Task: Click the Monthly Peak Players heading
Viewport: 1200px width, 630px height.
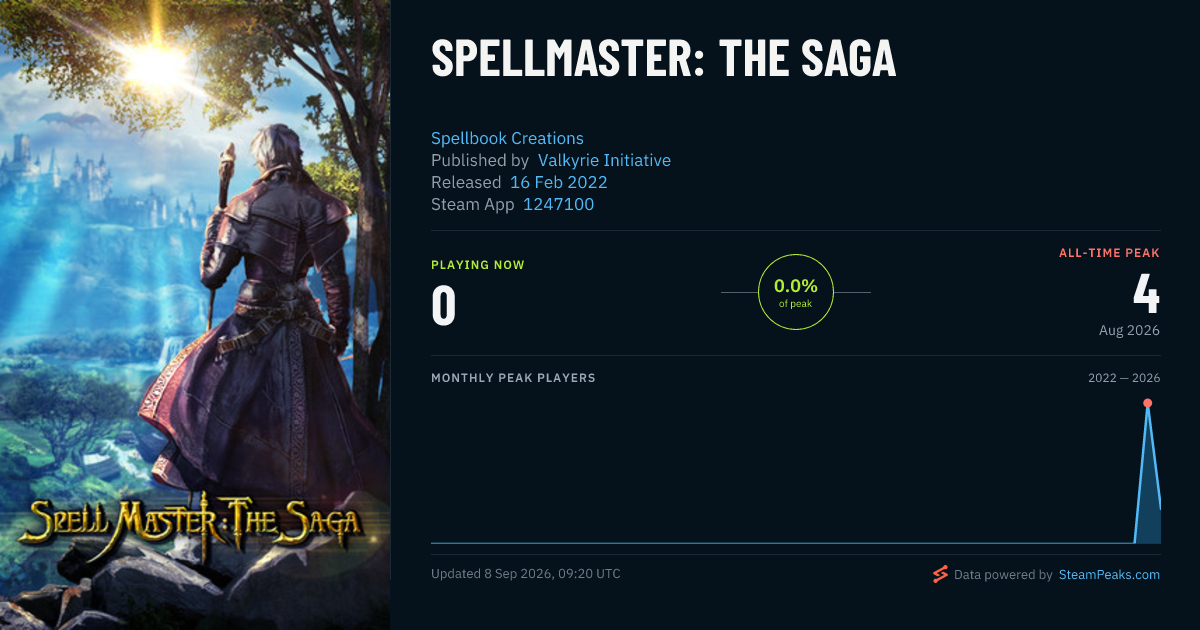Action: pyautogui.click(x=513, y=378)
